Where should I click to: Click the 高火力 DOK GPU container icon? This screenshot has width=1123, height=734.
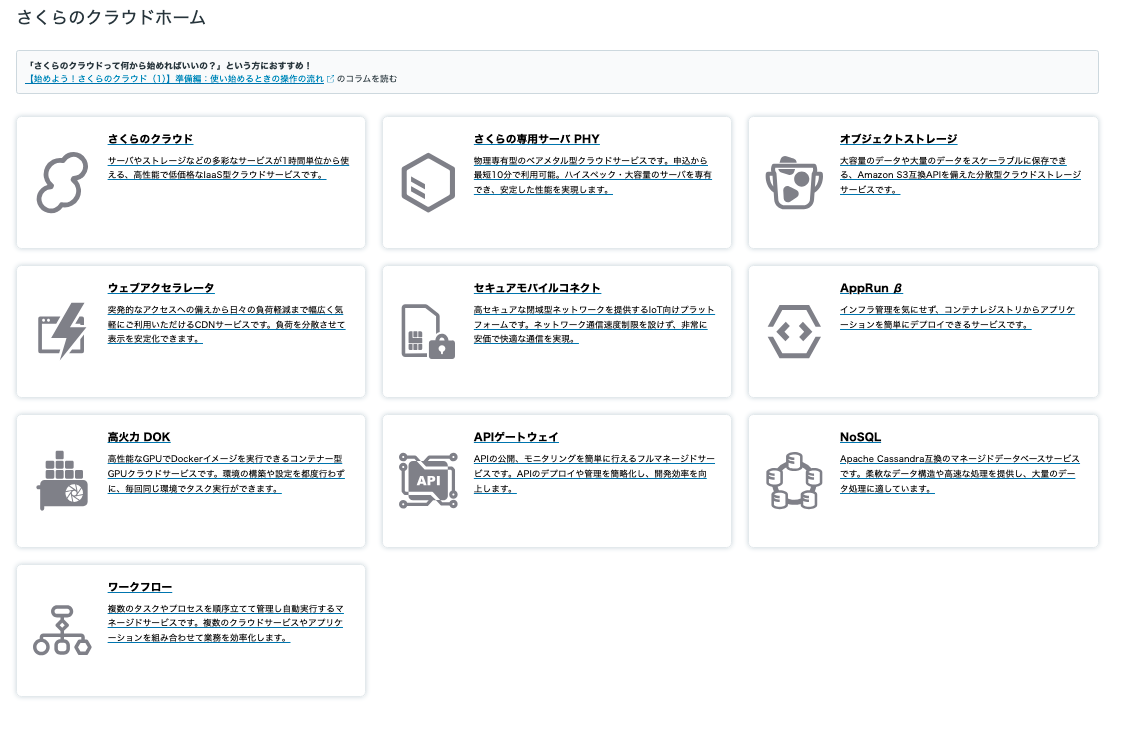coord(62,481)
